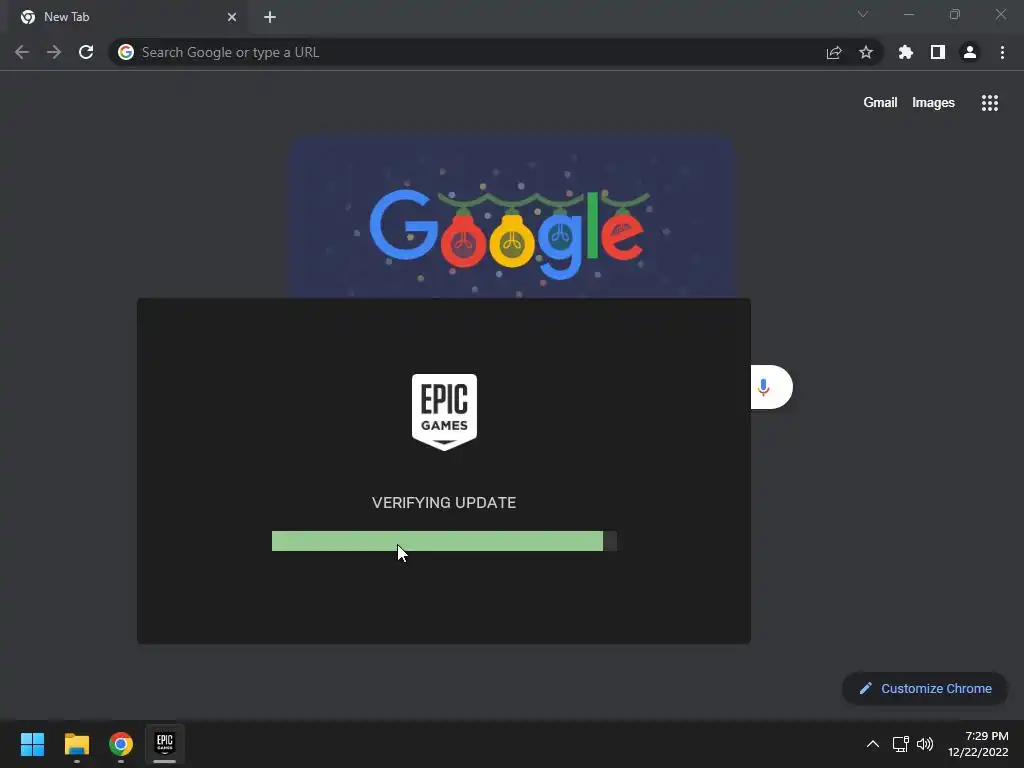The height and width of the screenshot is (768, 1024).
Task: Click the voice search microphone
Action: (x=763, y=387)
